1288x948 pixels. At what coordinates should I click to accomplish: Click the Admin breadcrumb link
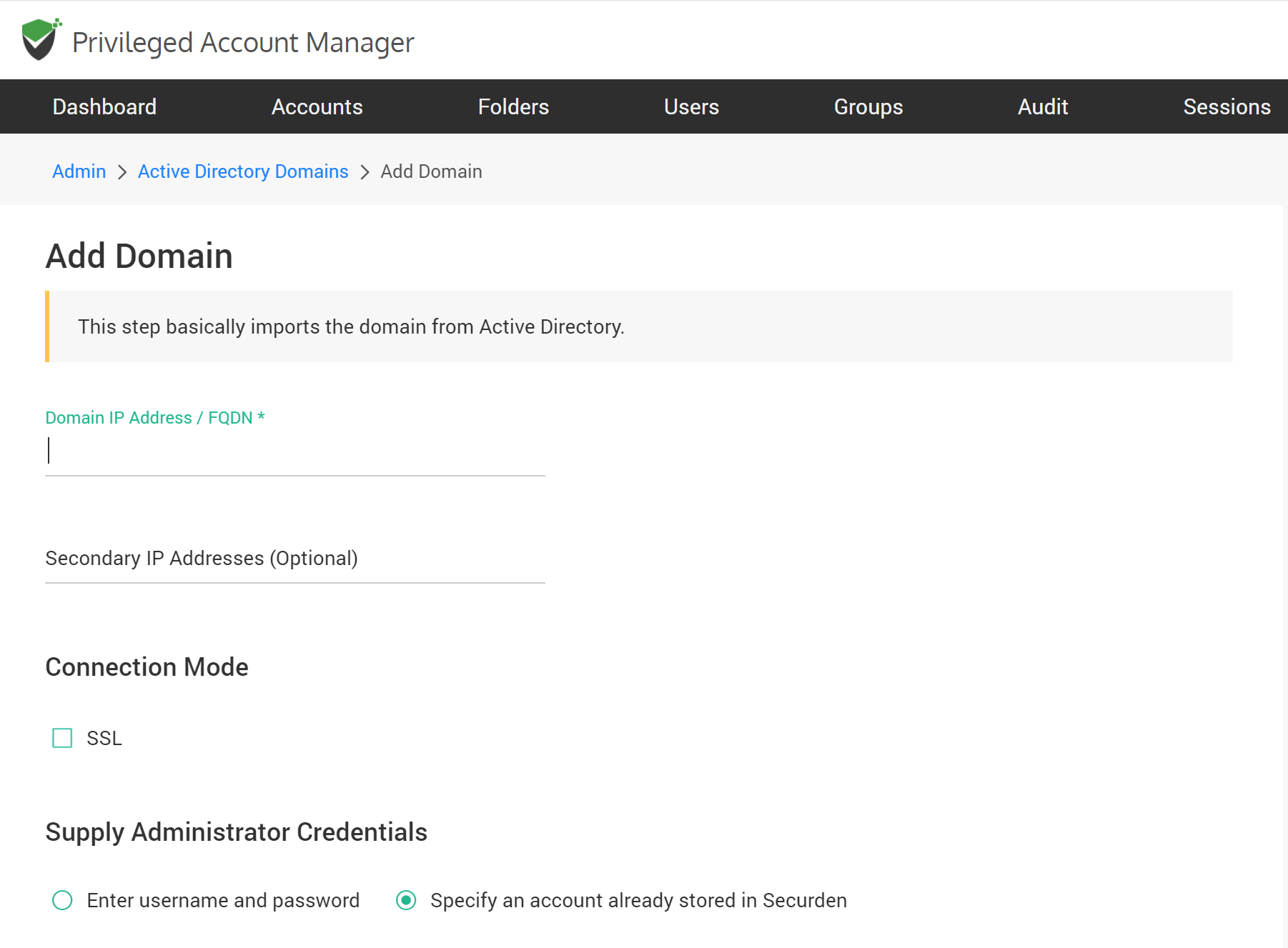tap(79, 172)
